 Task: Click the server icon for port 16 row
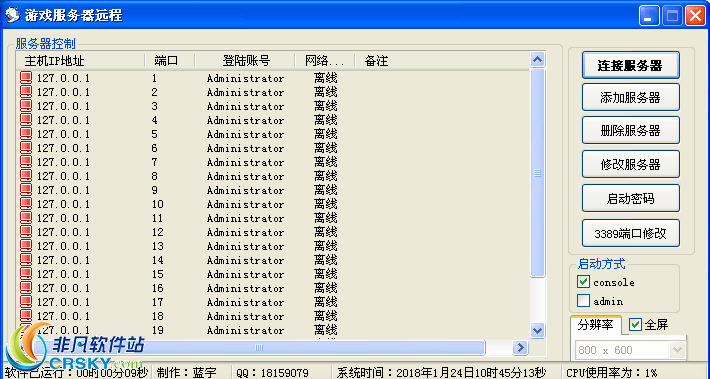(26, 288)
